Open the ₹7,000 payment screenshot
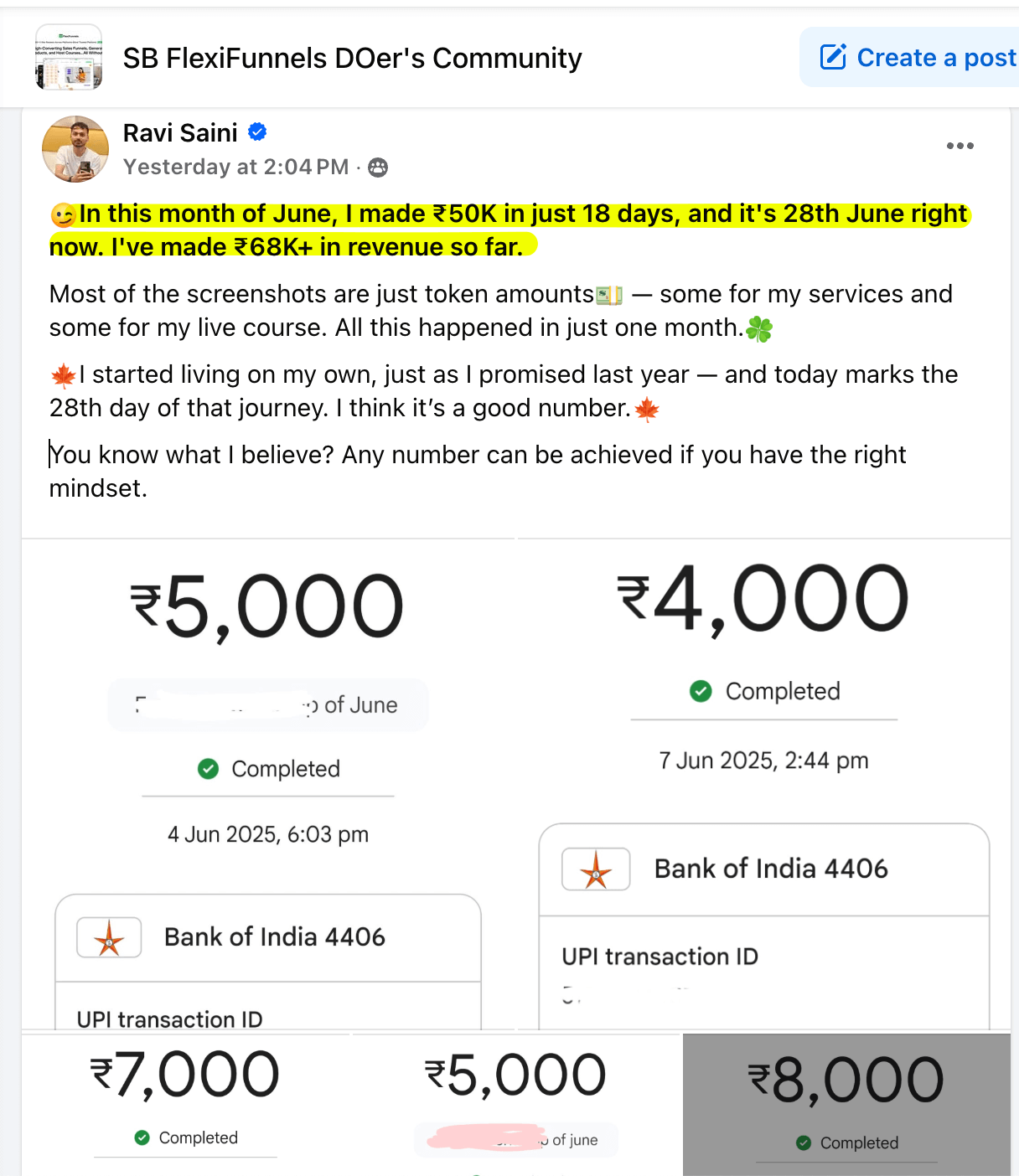Image resolution: width=1019 pixels, height=1176 pixels. coord(184,1104)
